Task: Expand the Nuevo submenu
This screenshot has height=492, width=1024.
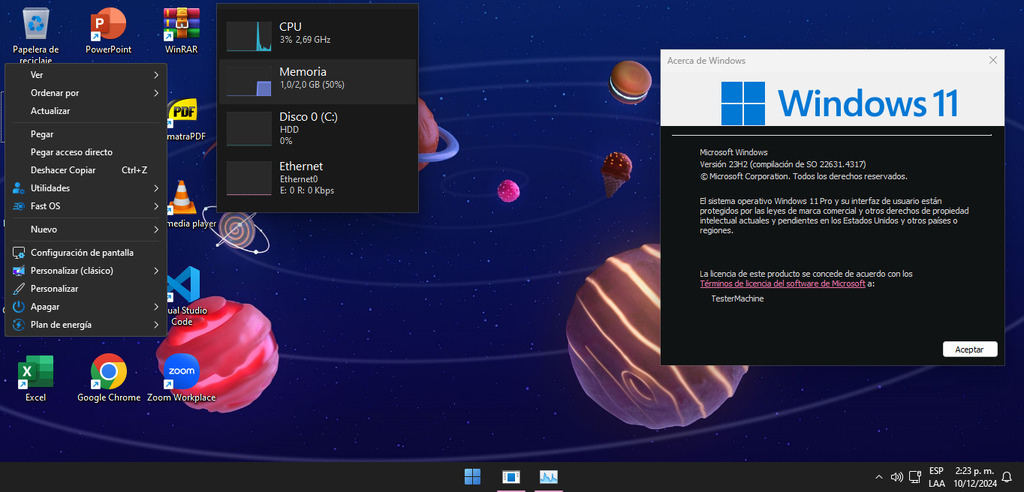Action: (x=85, y=229)
